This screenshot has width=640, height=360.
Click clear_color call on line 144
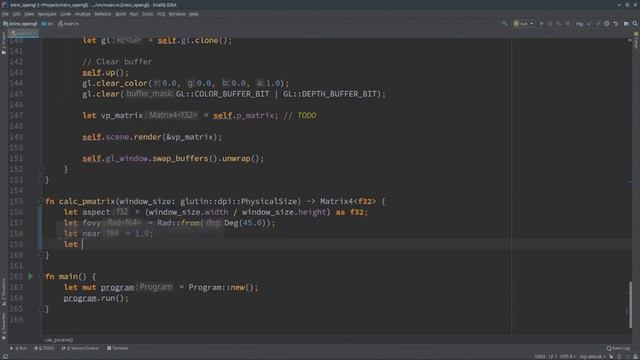pyautogui.click(x=122, y=83)
